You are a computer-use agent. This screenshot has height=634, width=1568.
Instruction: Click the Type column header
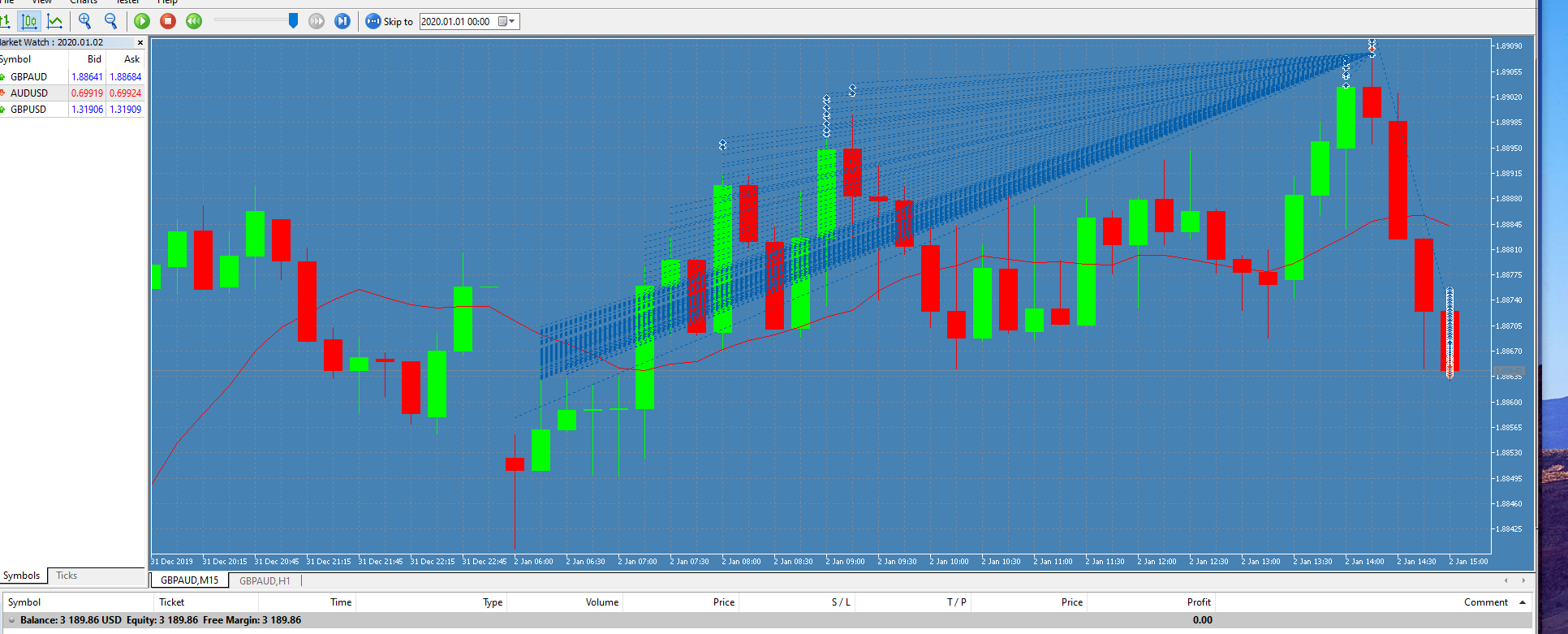pyautogui.click(x=431, y=602)
